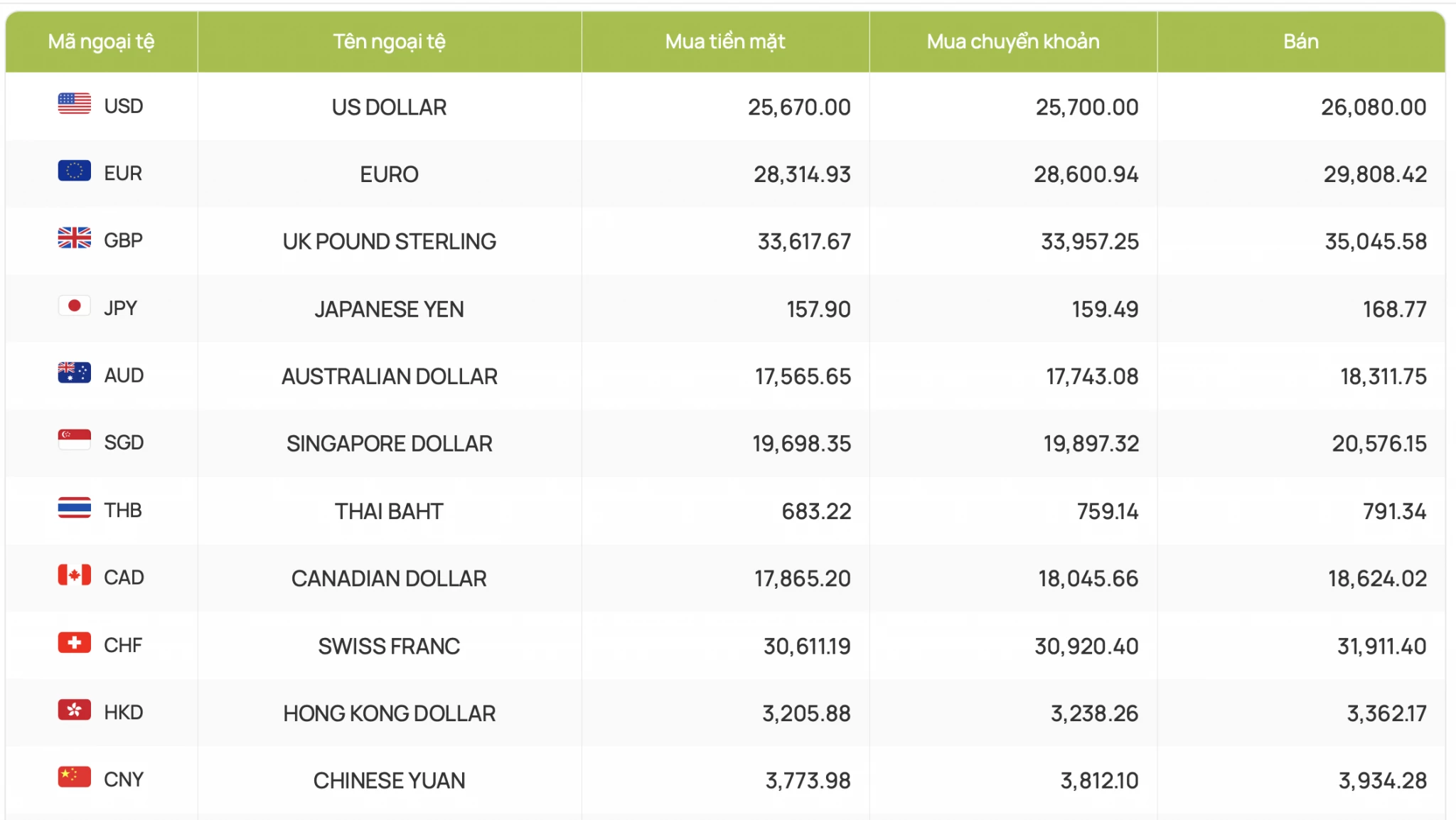Click the 'Tên ngoại tệ' column header

click(390, 41)
